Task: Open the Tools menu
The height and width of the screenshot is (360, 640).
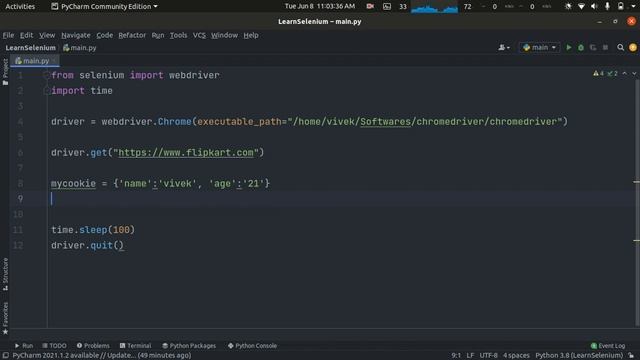Action: click(178, 35)
